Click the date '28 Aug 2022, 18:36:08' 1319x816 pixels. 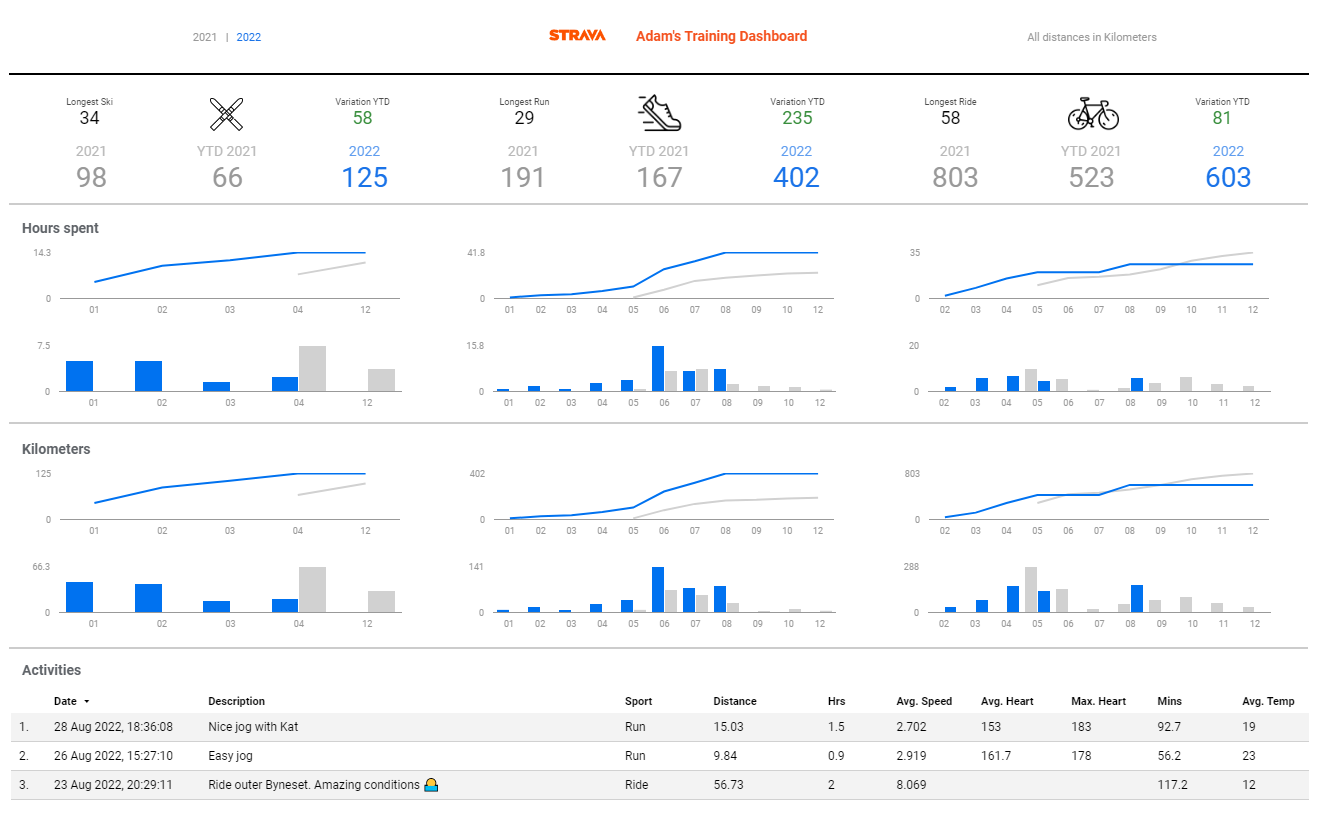point(113,727)
